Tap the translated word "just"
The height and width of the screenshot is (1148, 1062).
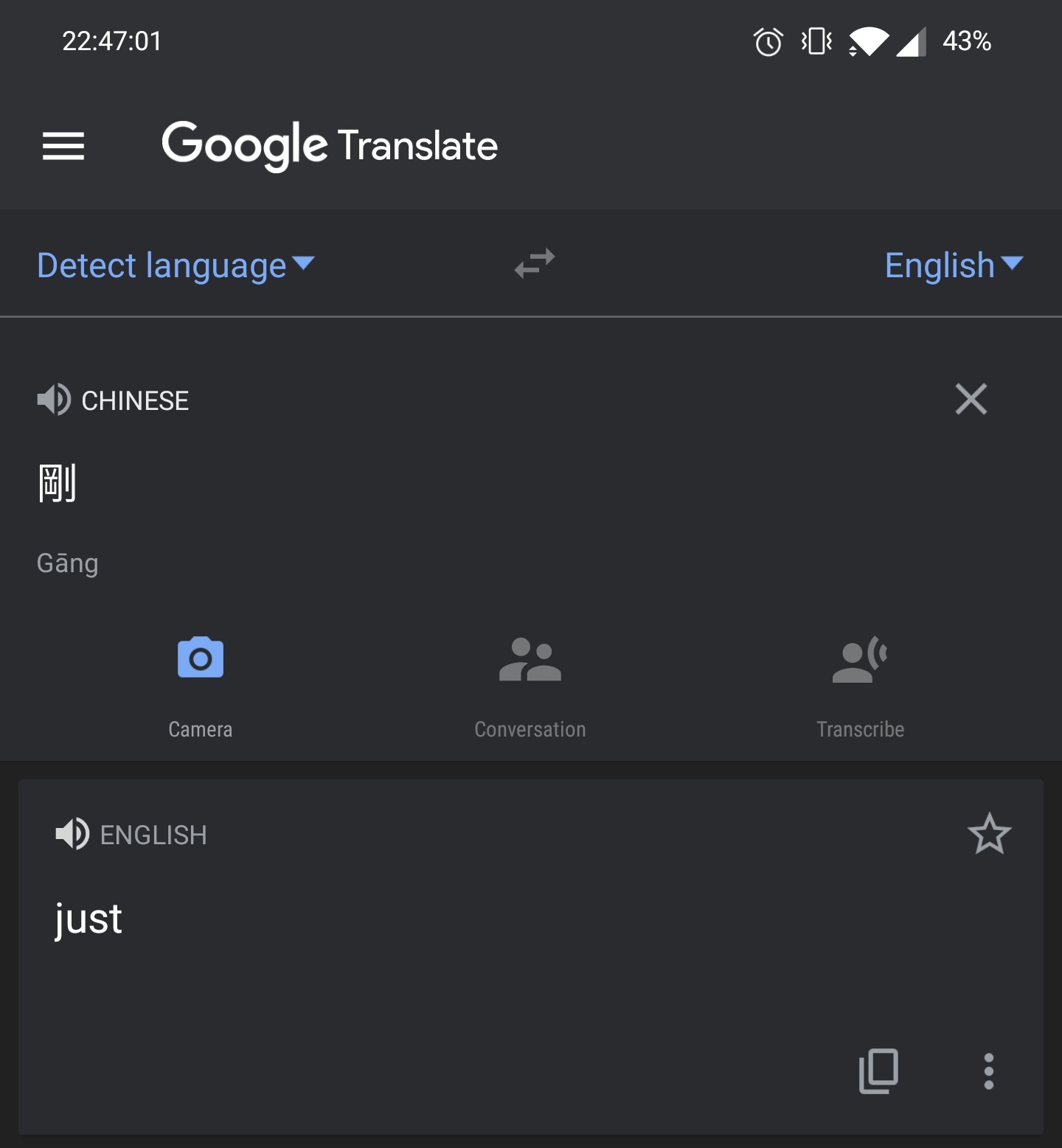[x=88, y=919]
